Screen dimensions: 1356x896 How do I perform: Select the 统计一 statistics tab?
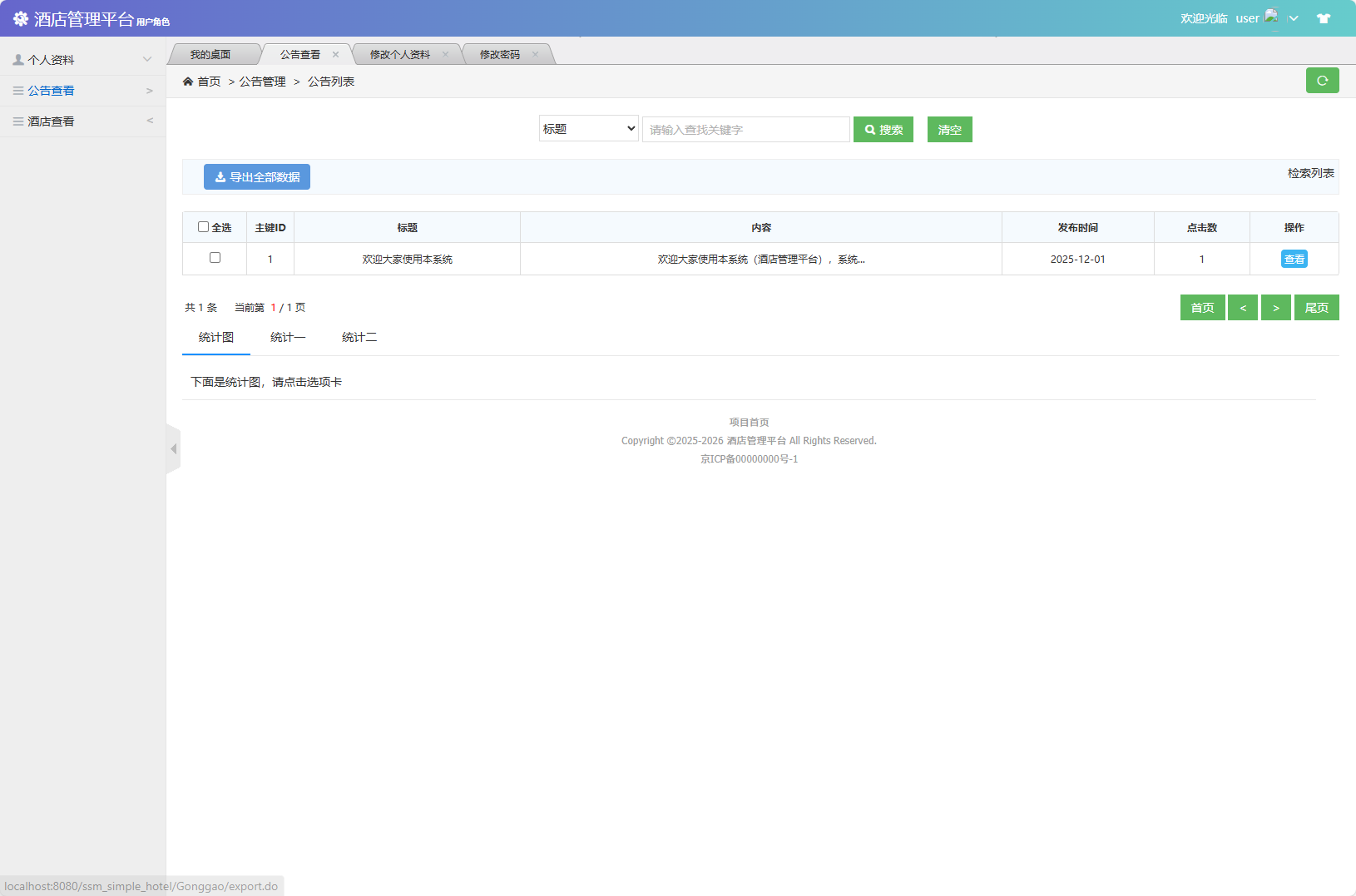point(288,337)
